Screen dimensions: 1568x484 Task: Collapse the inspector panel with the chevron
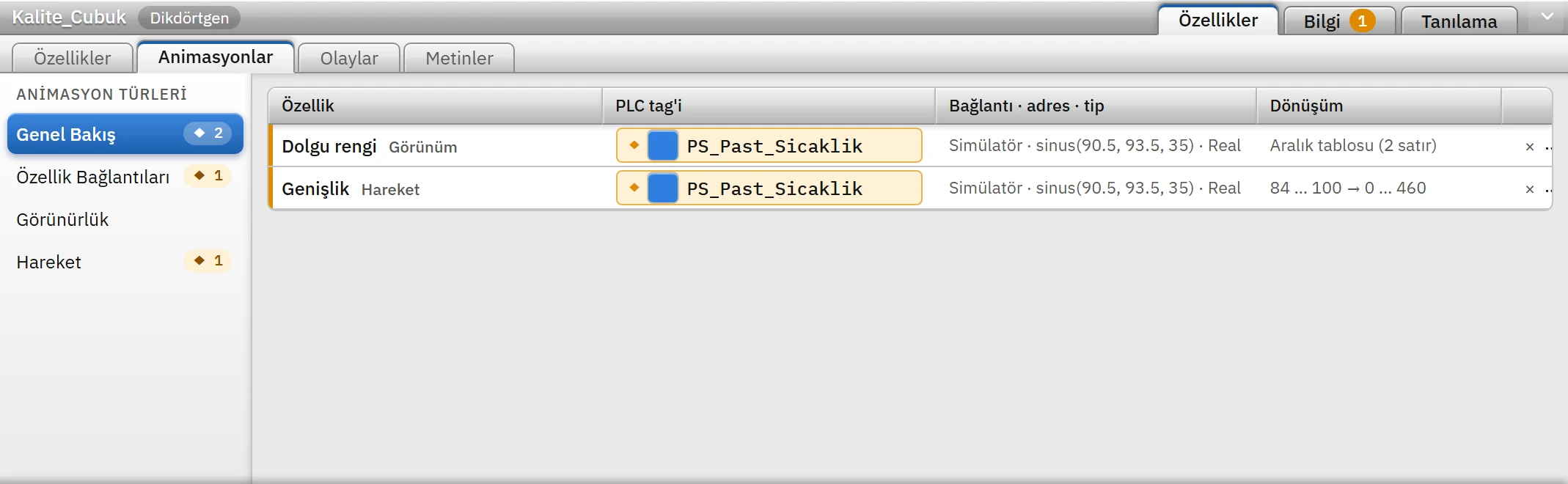pos(1547,17)
